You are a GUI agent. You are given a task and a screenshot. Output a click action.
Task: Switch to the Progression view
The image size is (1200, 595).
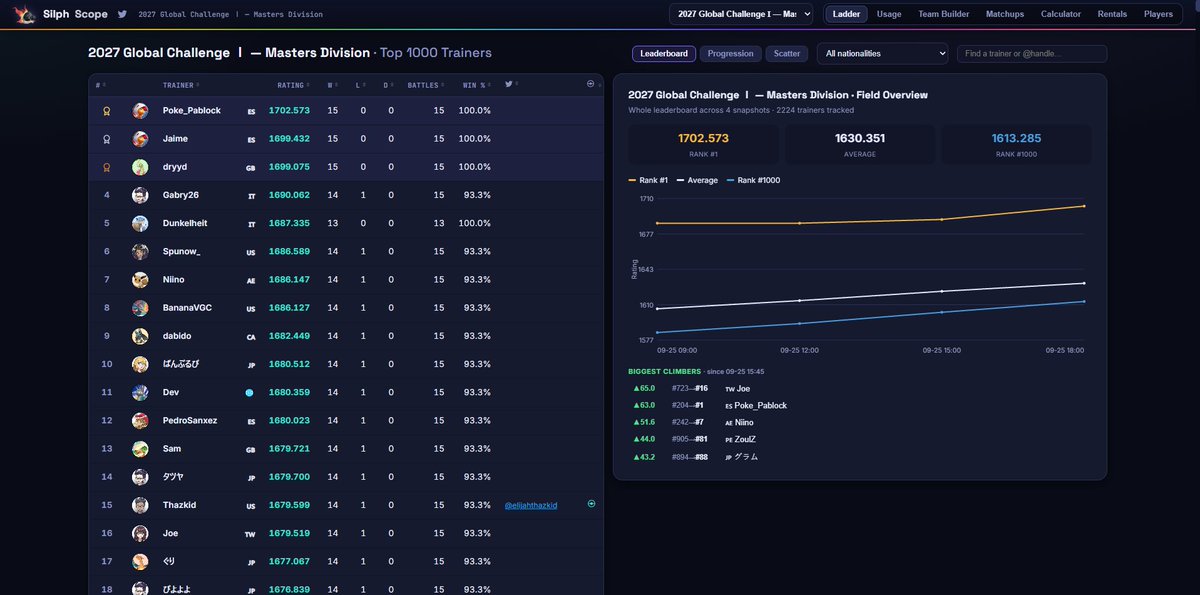[x=731, y=53]
